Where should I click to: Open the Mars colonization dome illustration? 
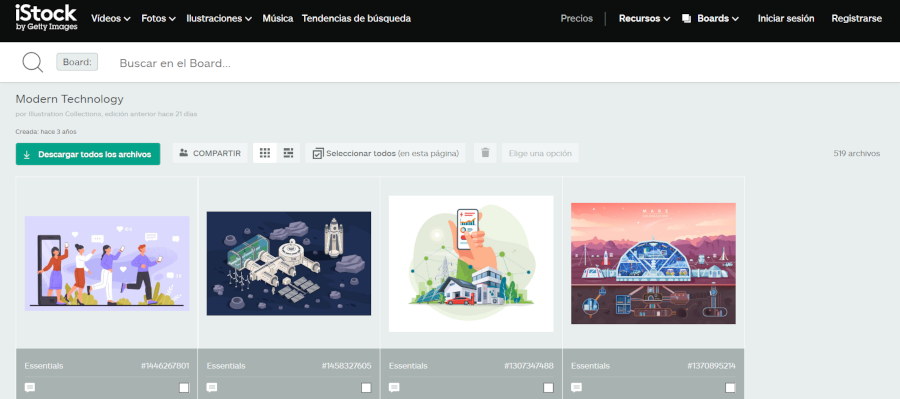click(653, 264)
